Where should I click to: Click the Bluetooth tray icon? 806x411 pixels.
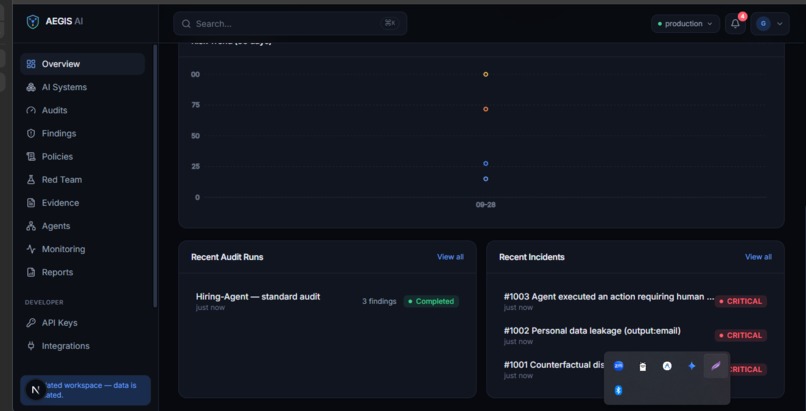point(618,390)
